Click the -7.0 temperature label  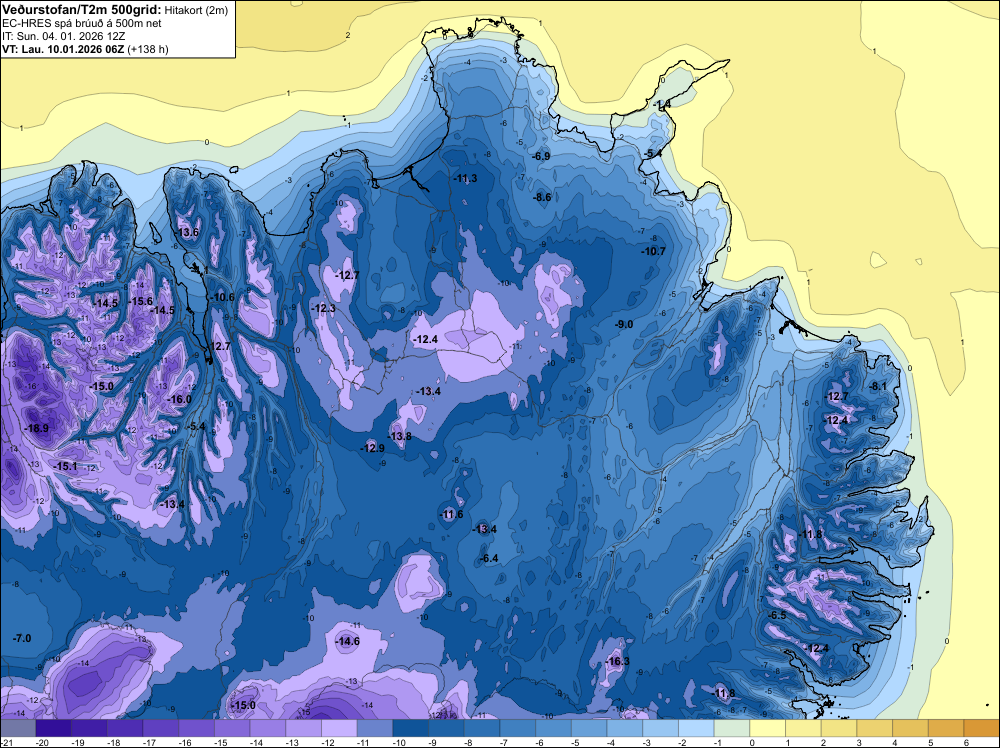pyautogui.click(x=22, y=638)
